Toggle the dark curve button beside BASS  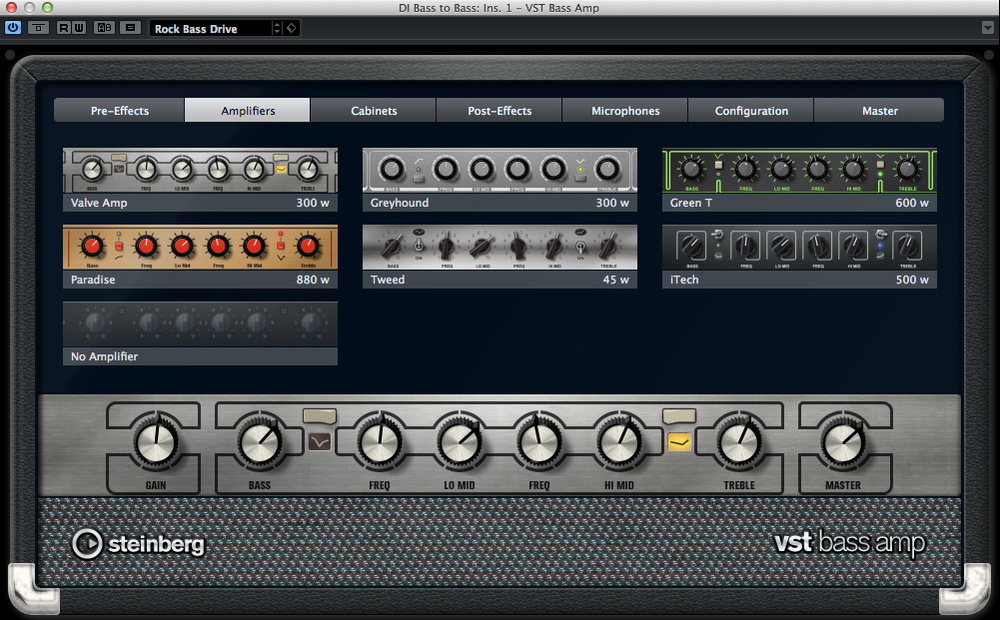click(x=320, y=441)
